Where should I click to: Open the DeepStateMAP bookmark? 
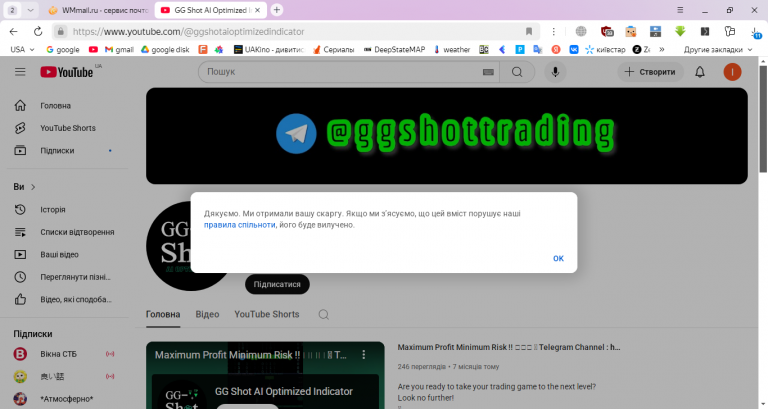coord(394,49)
